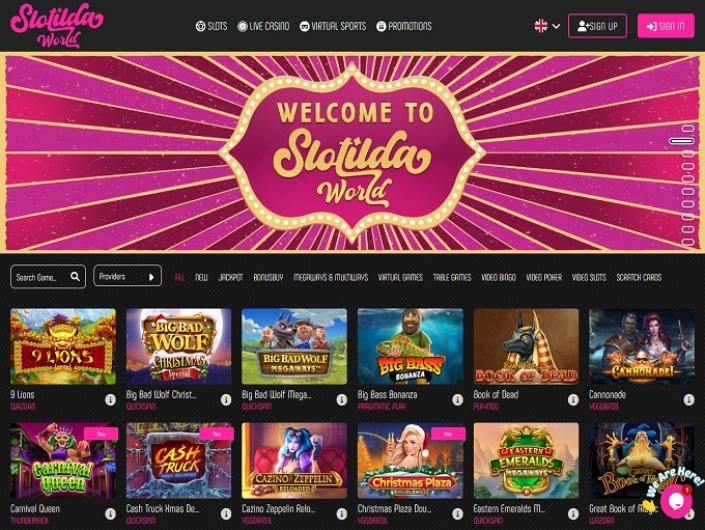Open the live chat bubble
This screenshot has width=705, height=530.
pos(676,501)
